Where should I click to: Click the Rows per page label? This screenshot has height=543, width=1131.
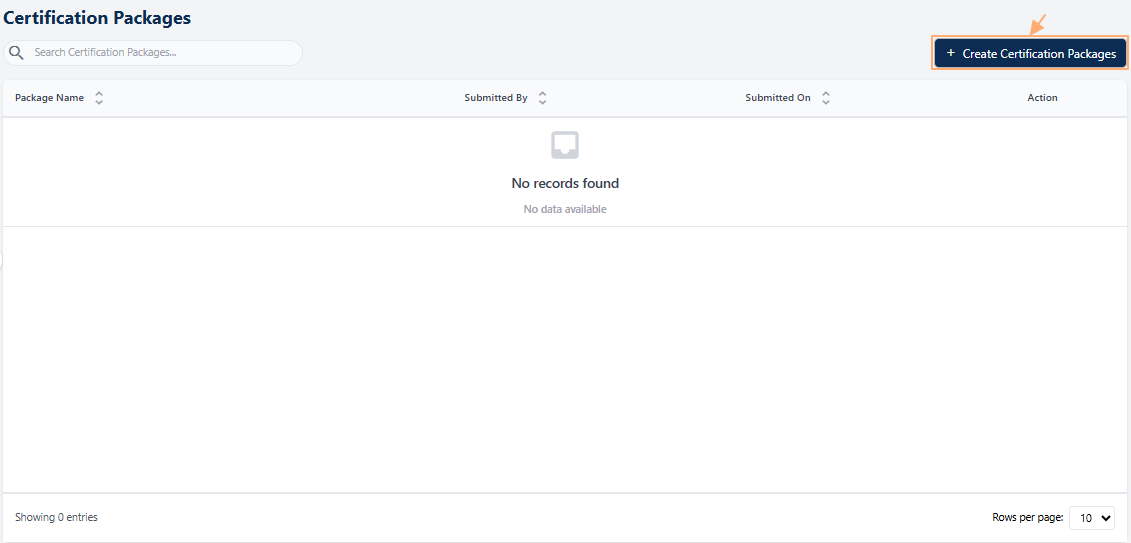pos(1027,517)
